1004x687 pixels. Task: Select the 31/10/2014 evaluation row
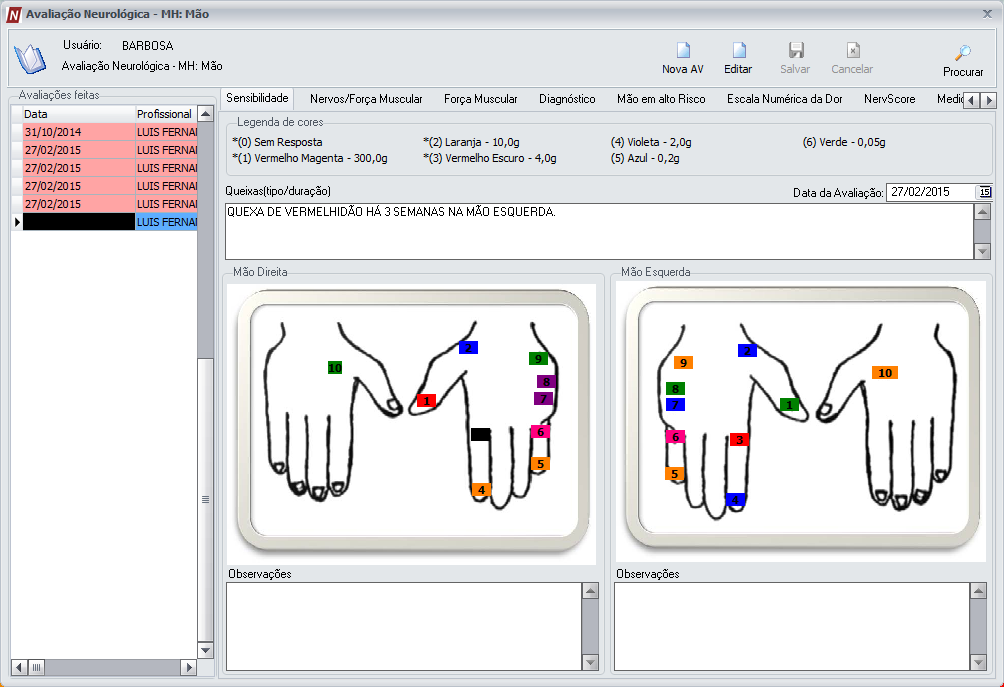110,132
